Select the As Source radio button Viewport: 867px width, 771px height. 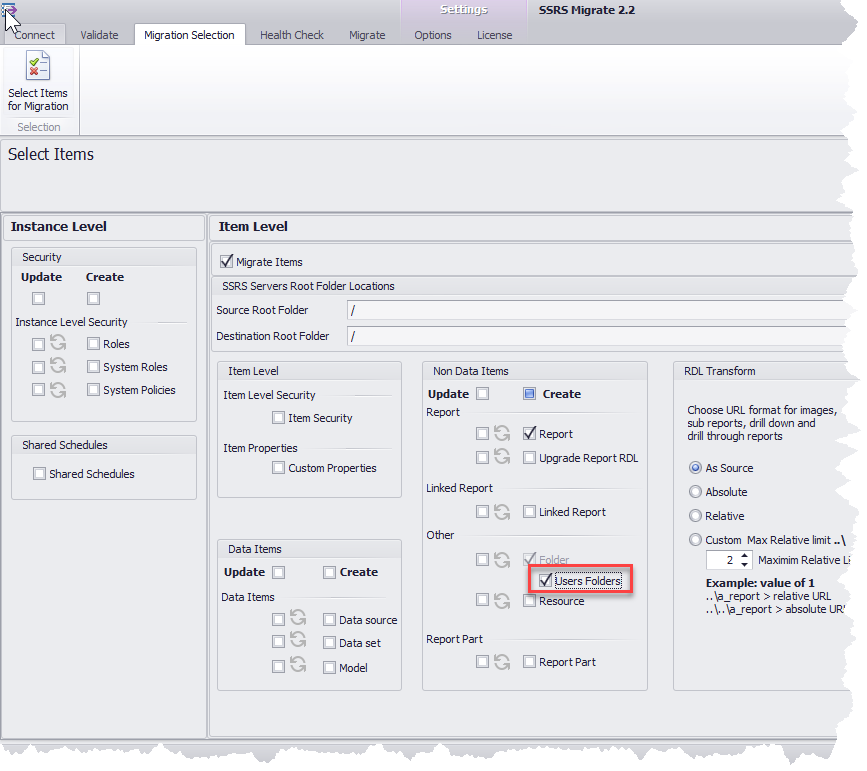tap(696, 468)
